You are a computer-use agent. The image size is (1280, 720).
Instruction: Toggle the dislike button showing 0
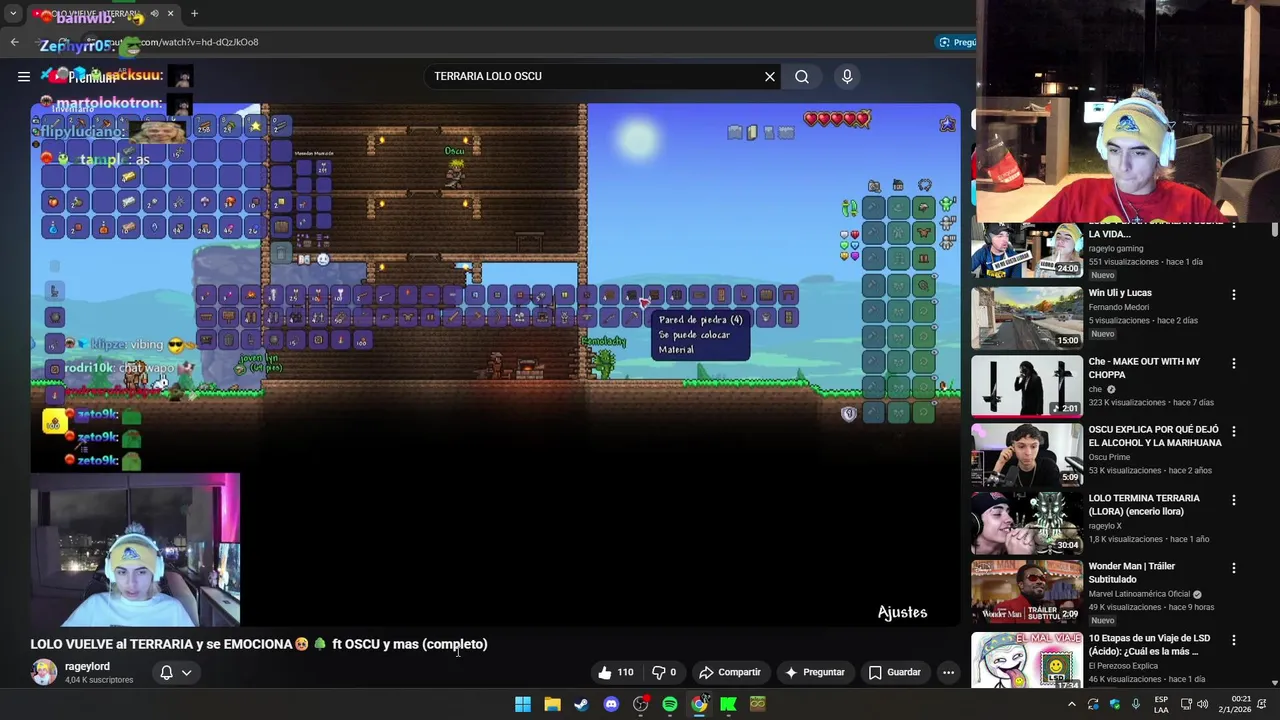(x=664, y=672)
